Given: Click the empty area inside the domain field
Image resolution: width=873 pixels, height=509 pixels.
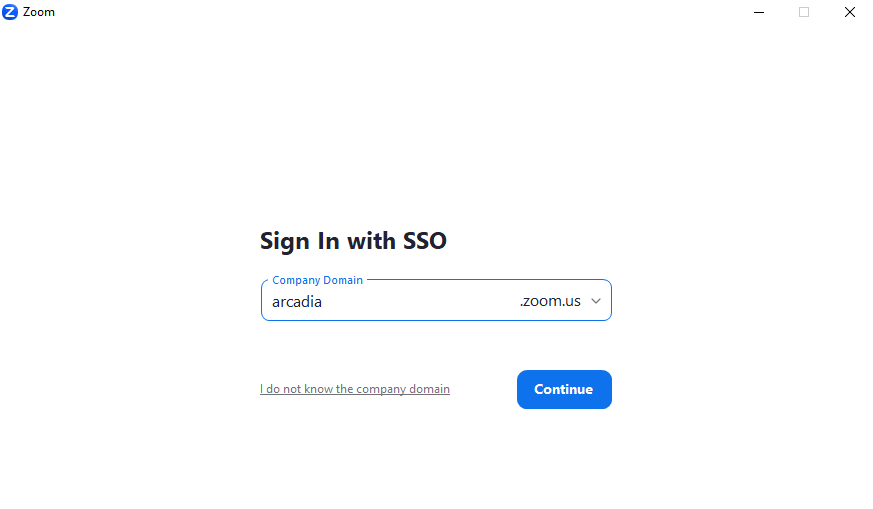Looking at the screenshot, I should click(x=420, y=301).
